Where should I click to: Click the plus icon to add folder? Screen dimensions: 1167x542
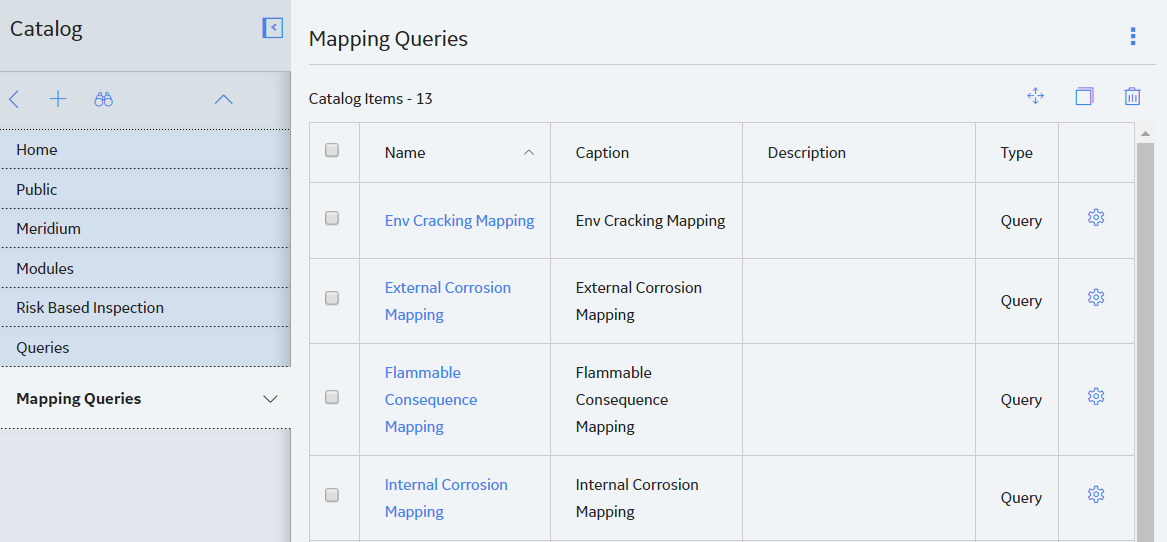(x=58, y=99)
